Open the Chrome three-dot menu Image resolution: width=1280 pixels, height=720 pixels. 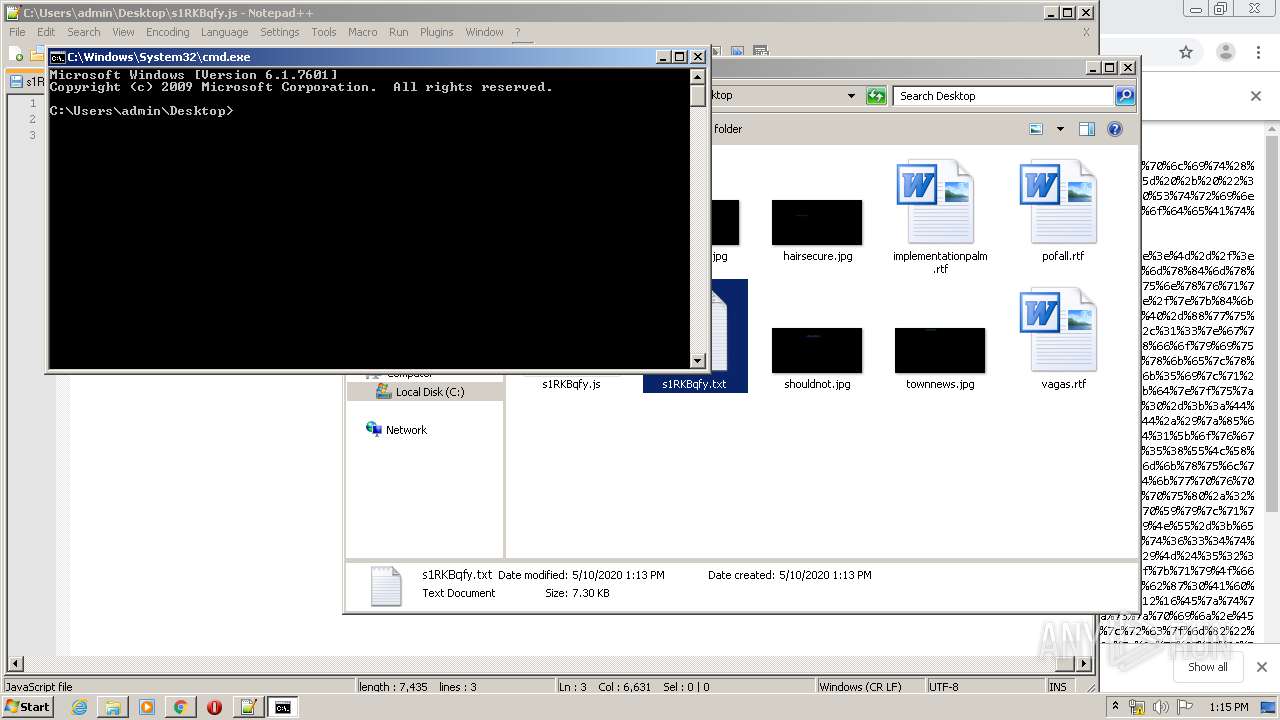click(1259, 52)
